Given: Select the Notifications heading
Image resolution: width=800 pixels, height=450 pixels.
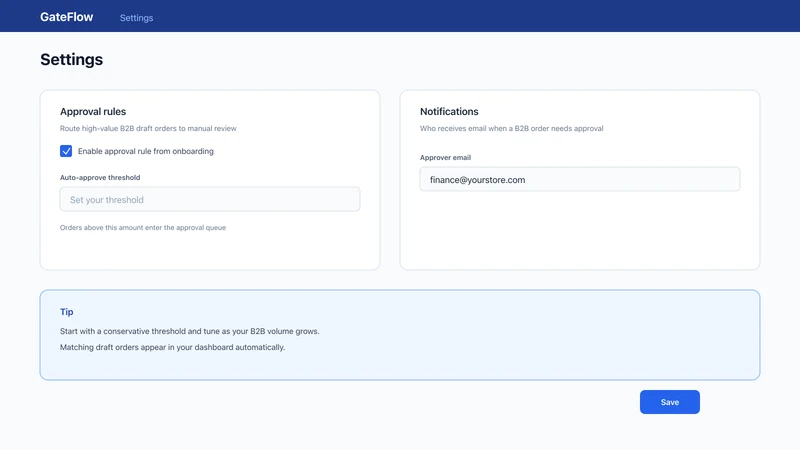Looking at the screenshot, I should click(449, 112).
